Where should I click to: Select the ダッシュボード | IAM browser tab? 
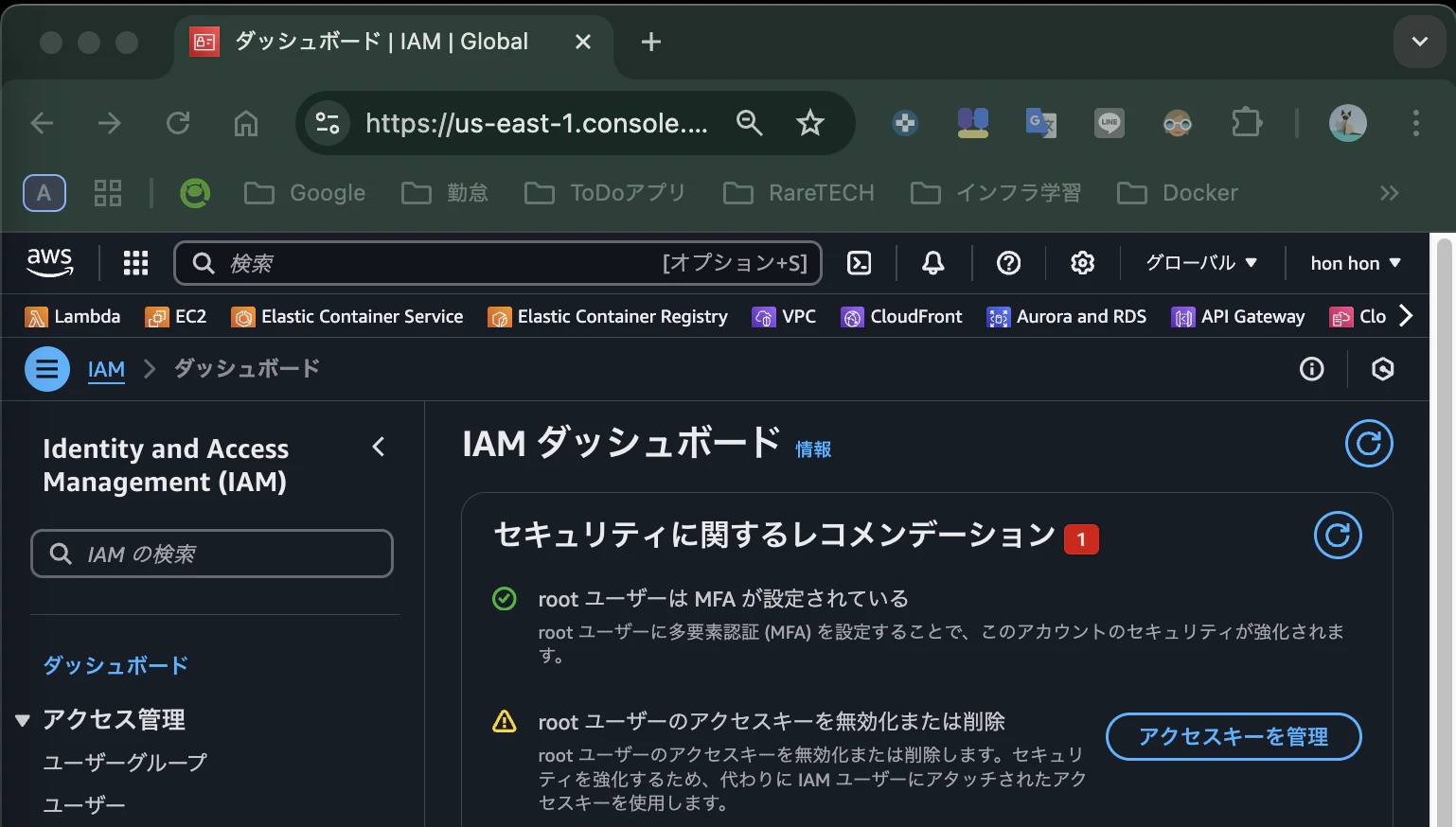[377, 41]
